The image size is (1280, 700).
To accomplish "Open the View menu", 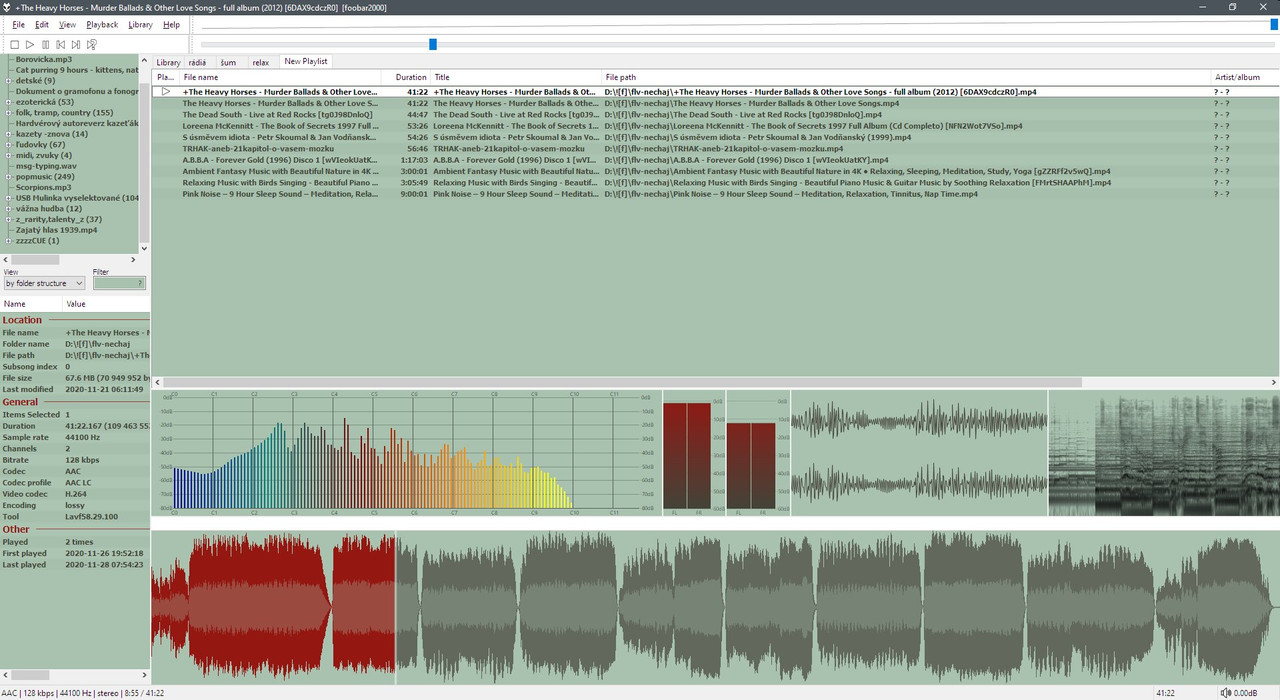I will coord(67,24).
